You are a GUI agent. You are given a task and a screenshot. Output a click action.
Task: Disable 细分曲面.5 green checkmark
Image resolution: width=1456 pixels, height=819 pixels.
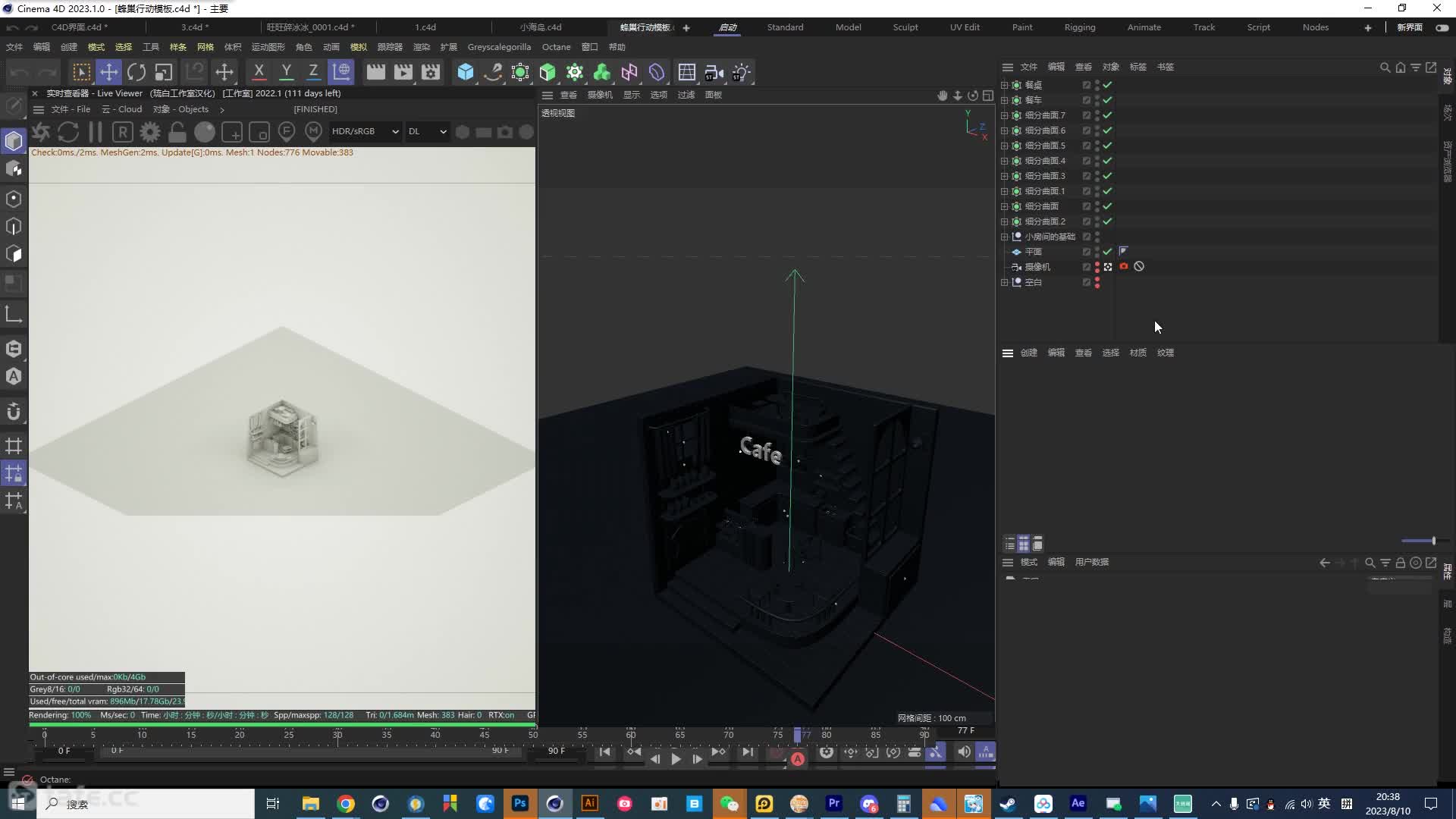(x=1107, y=146)
